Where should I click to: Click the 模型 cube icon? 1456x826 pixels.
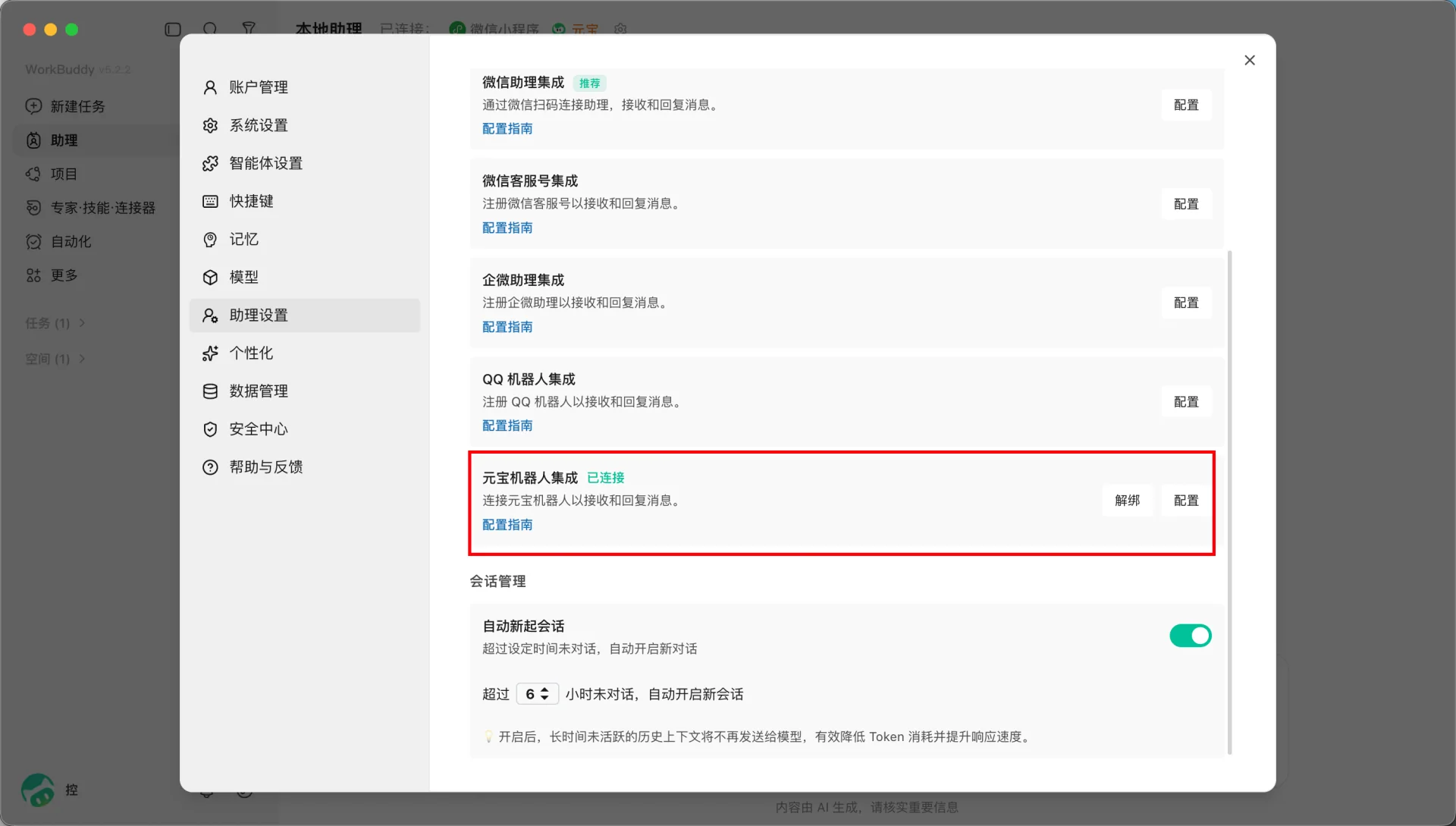pyautogui.click(x=210, y=277)
